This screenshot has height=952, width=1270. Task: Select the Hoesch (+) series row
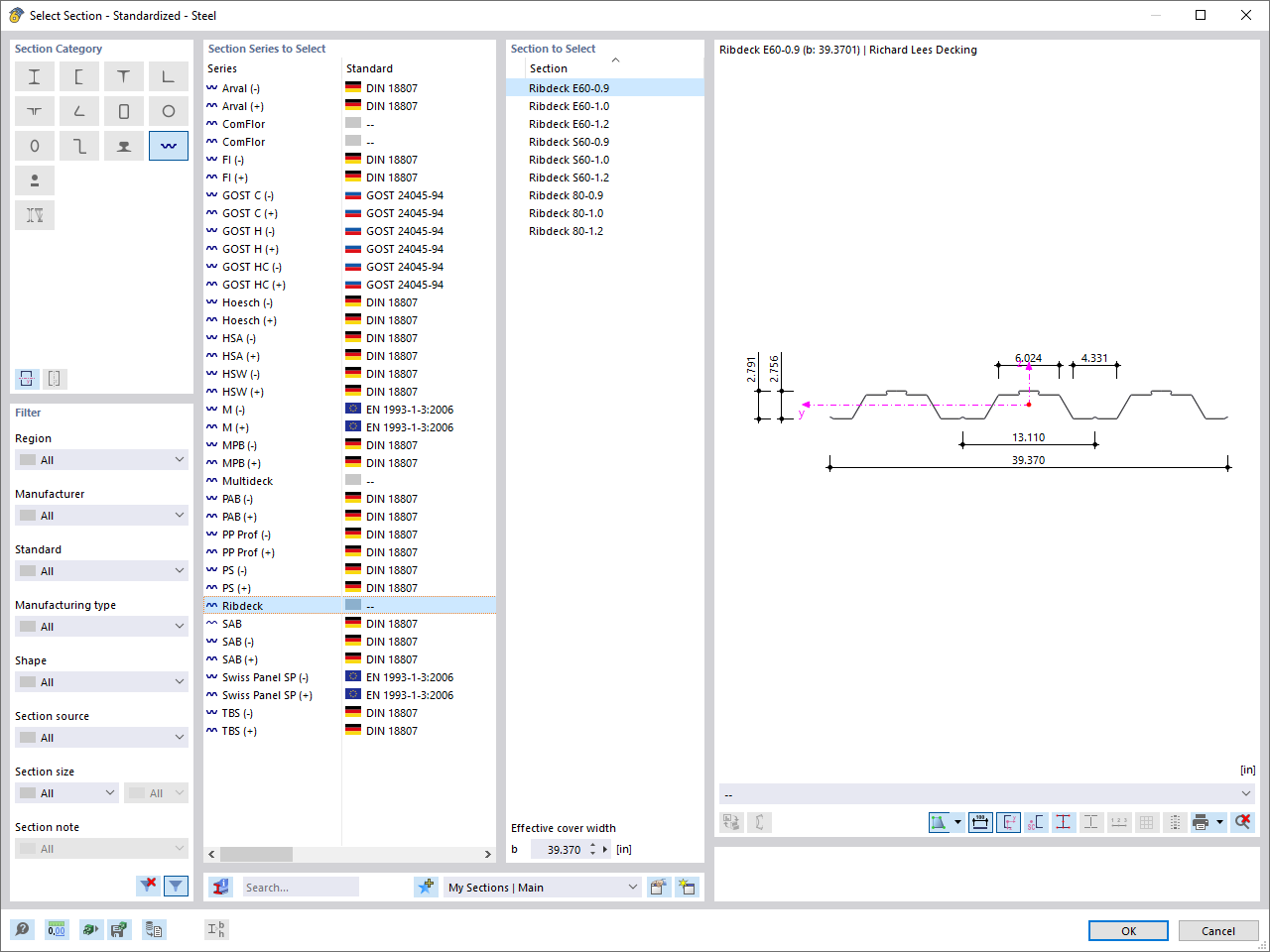point(349,320)
